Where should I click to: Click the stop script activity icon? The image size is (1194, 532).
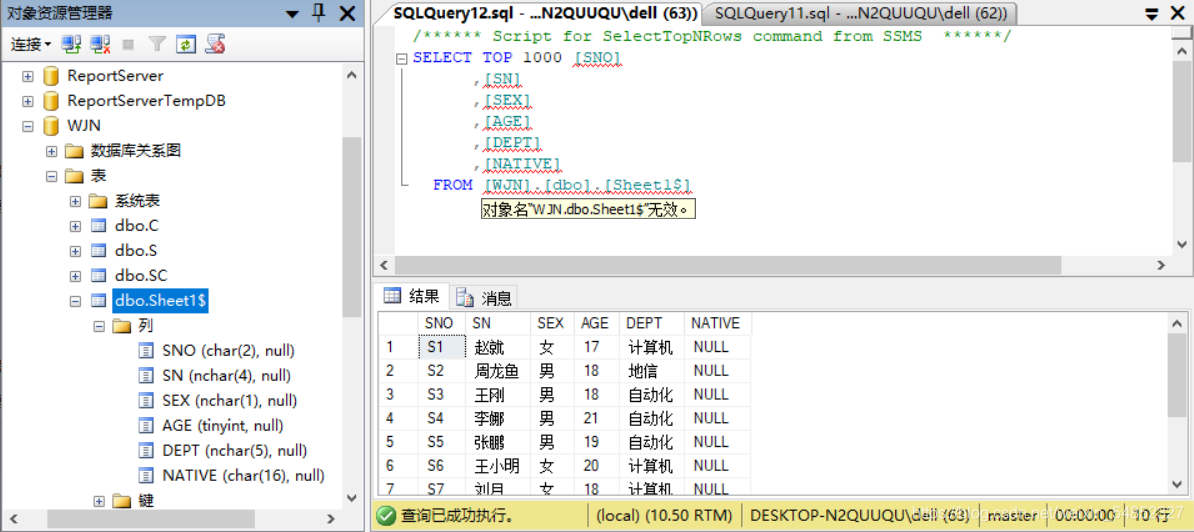coord(215,45)
